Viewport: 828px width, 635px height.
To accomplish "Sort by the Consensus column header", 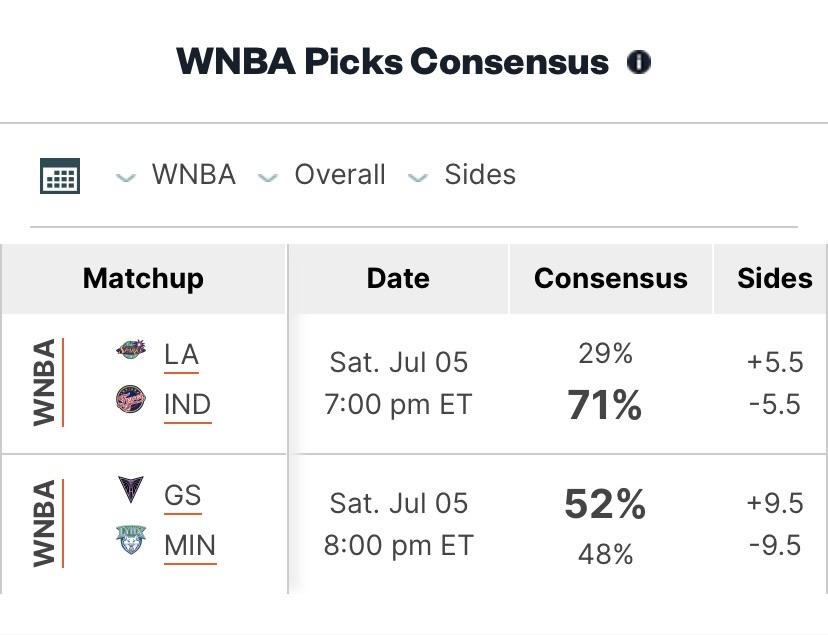I will pyautogui.click(x=610, y=278).
